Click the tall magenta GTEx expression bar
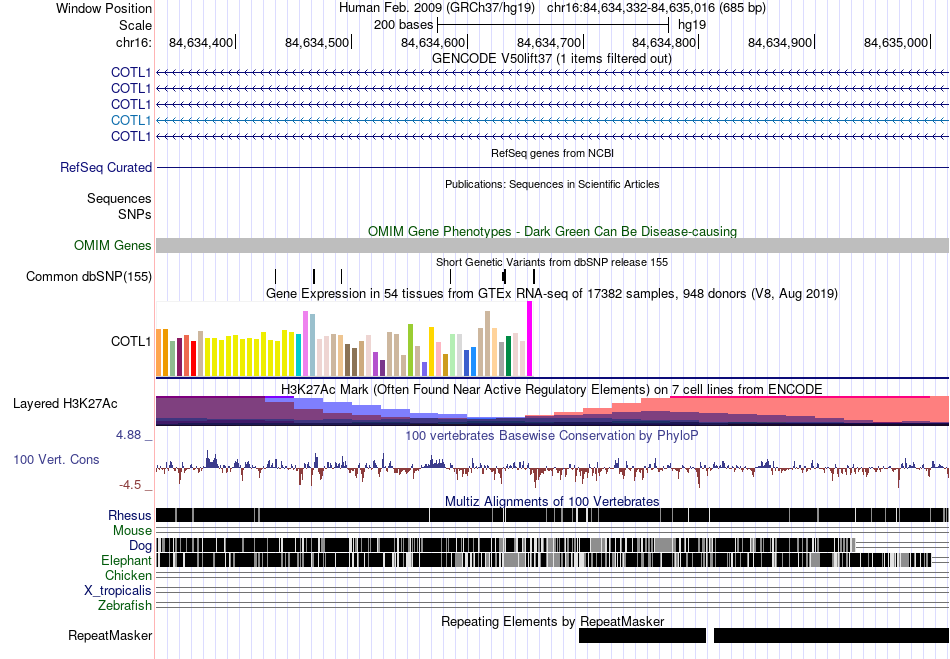The image size is (950, 659). 530,339
